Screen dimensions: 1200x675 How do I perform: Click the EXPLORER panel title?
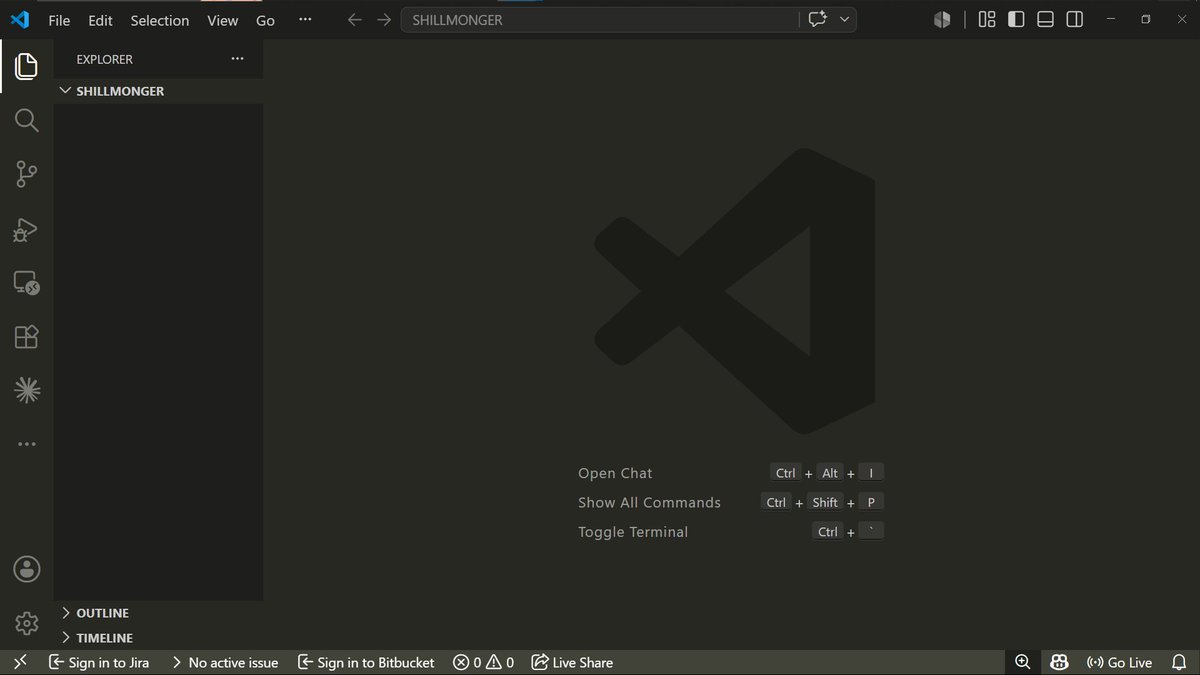tap(104, 59)
